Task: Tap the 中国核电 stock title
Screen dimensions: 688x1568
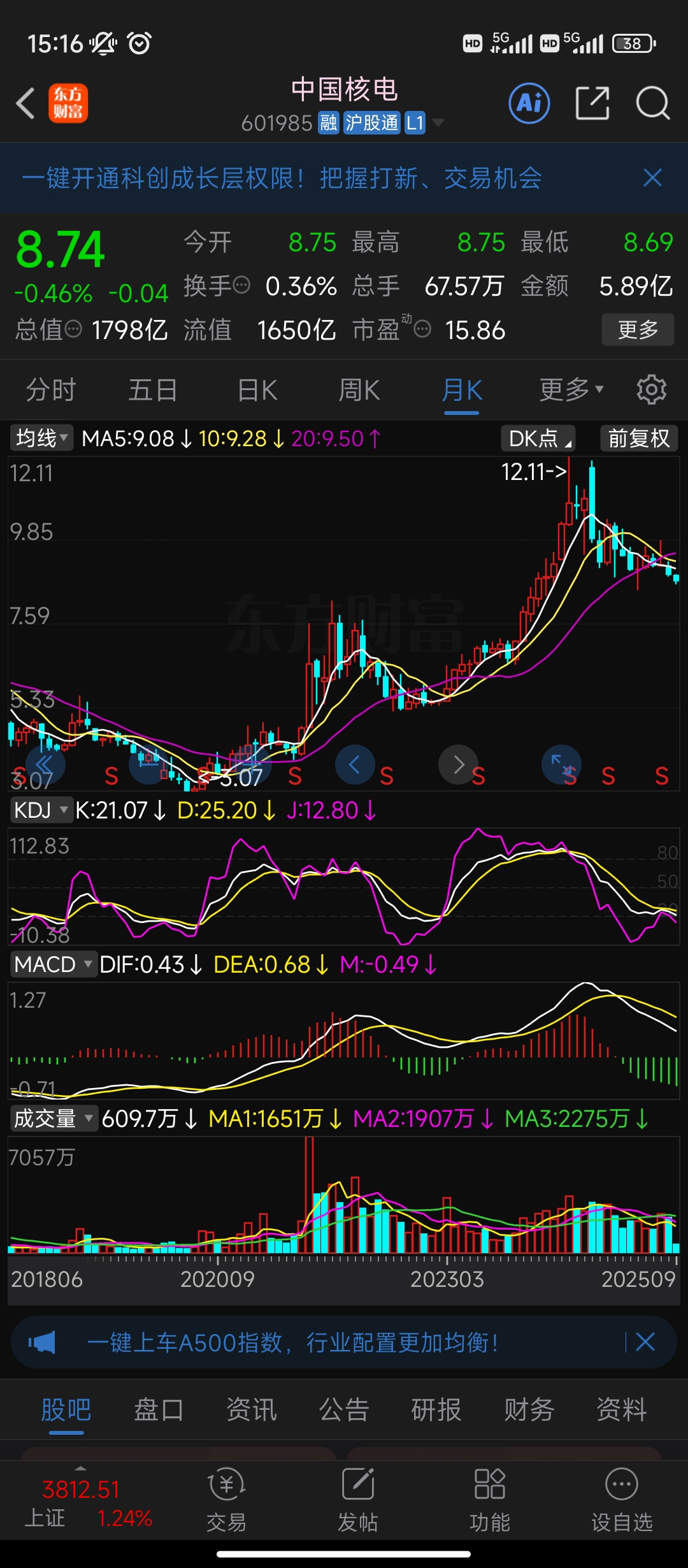Action: point(345,89)
